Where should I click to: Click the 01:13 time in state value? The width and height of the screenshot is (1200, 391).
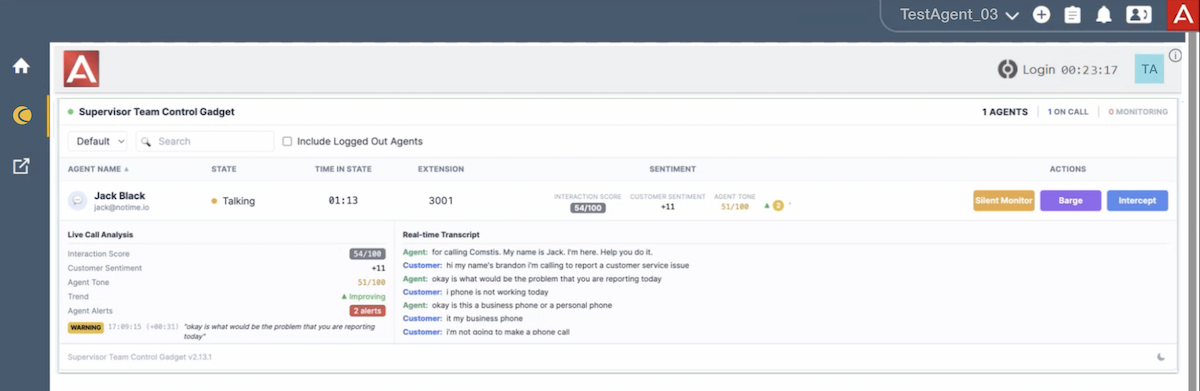[343, 201]
